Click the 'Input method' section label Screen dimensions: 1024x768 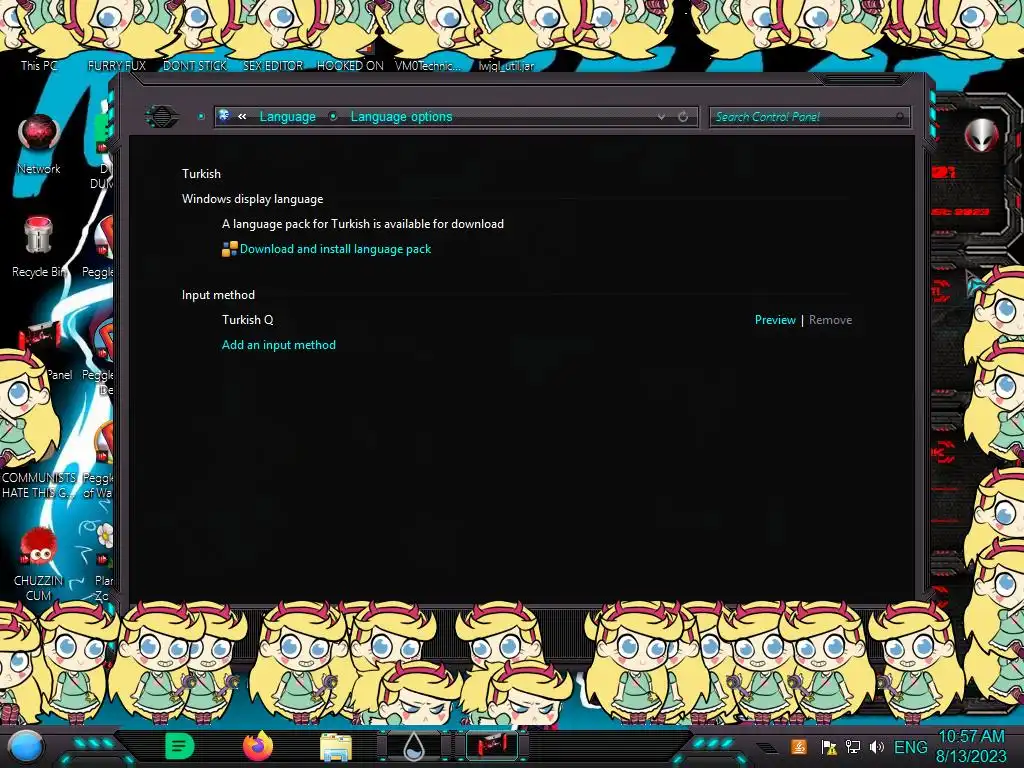click(x=218, y=295)
